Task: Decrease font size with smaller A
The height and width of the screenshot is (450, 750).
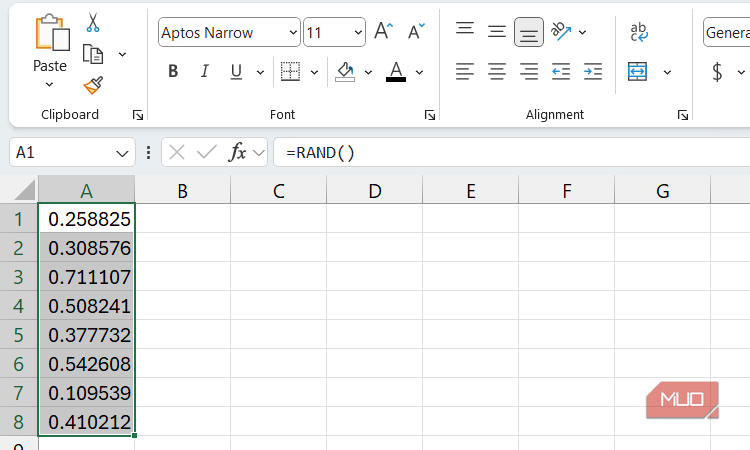Action: tap(416, 32)
